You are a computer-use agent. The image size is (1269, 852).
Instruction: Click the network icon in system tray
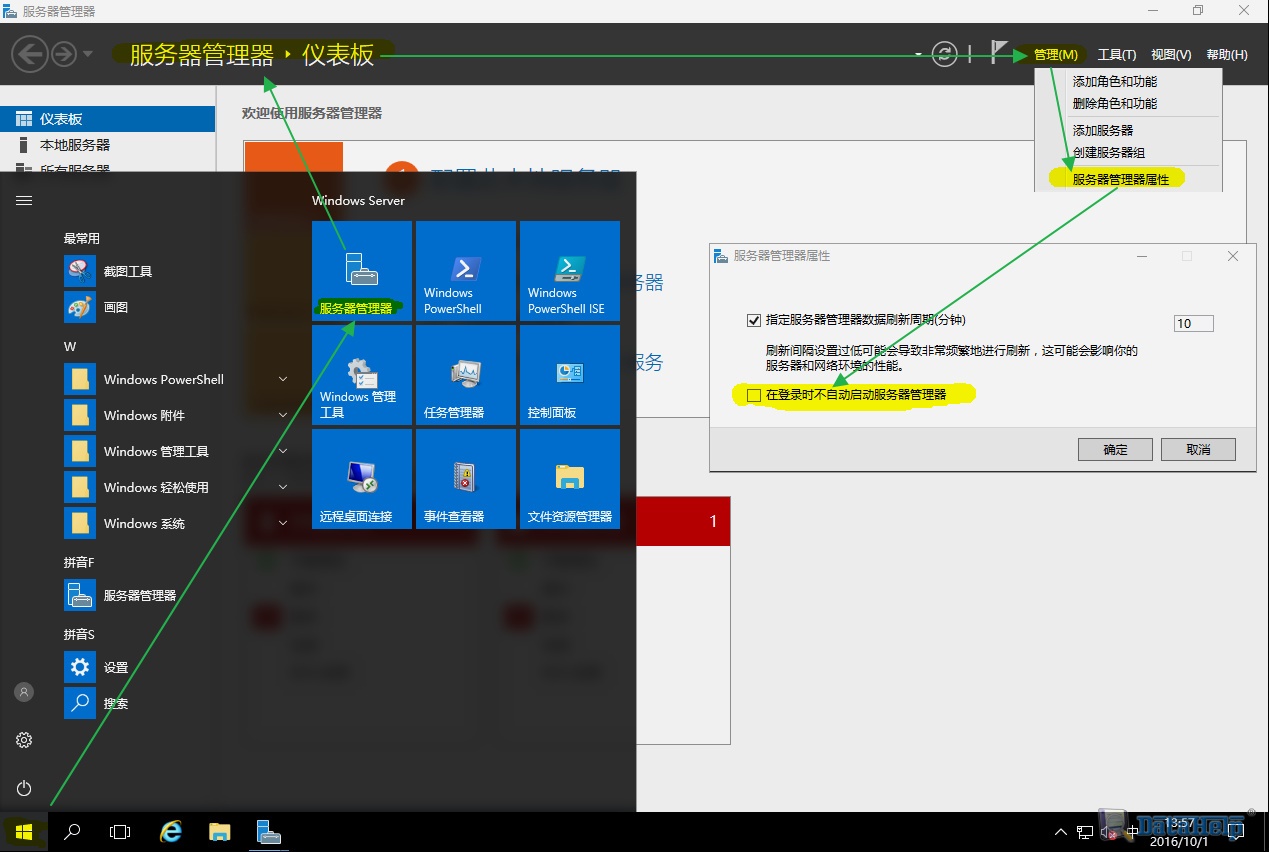point(1084,832)
